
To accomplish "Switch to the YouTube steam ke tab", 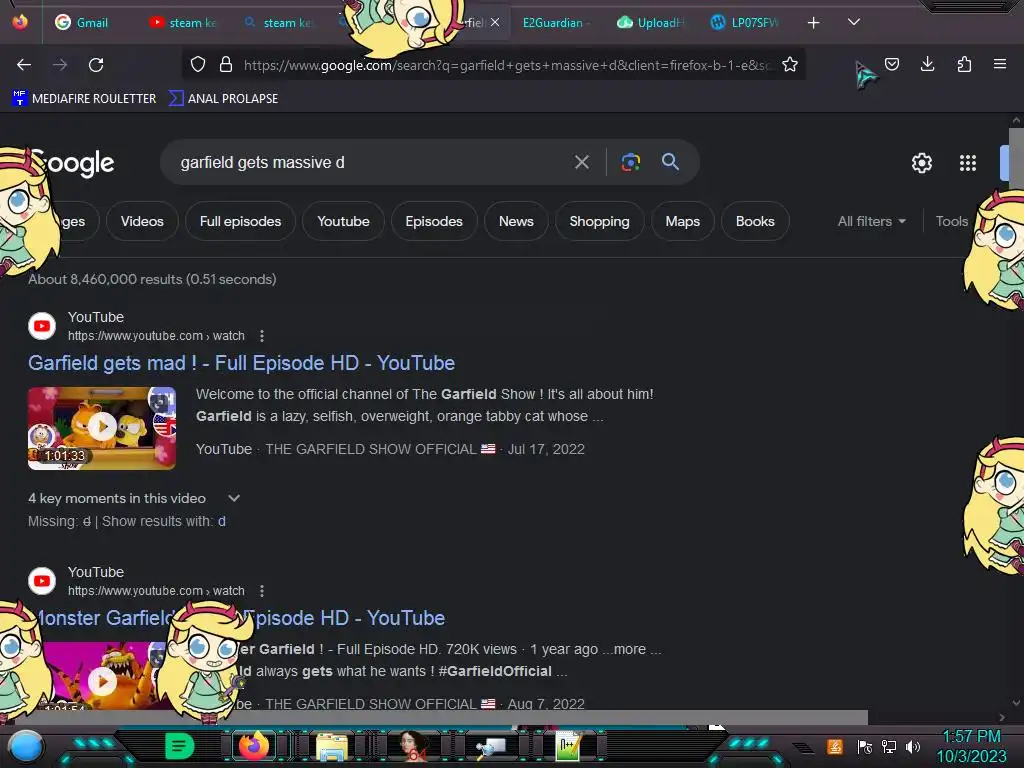I will [183, 22].
